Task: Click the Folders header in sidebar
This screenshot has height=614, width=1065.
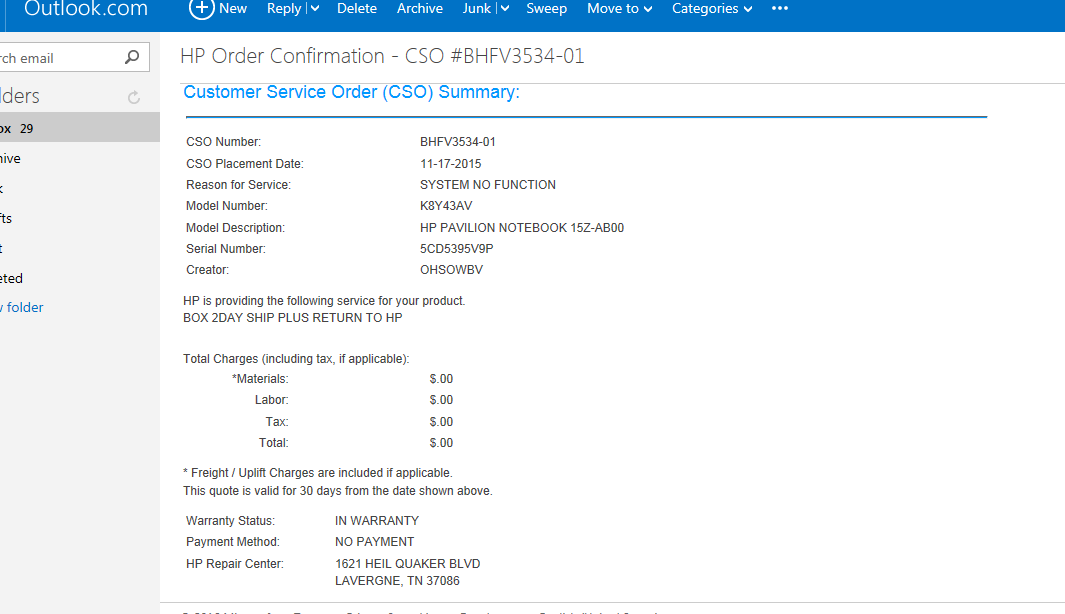Action: click(x=20, y=96)
